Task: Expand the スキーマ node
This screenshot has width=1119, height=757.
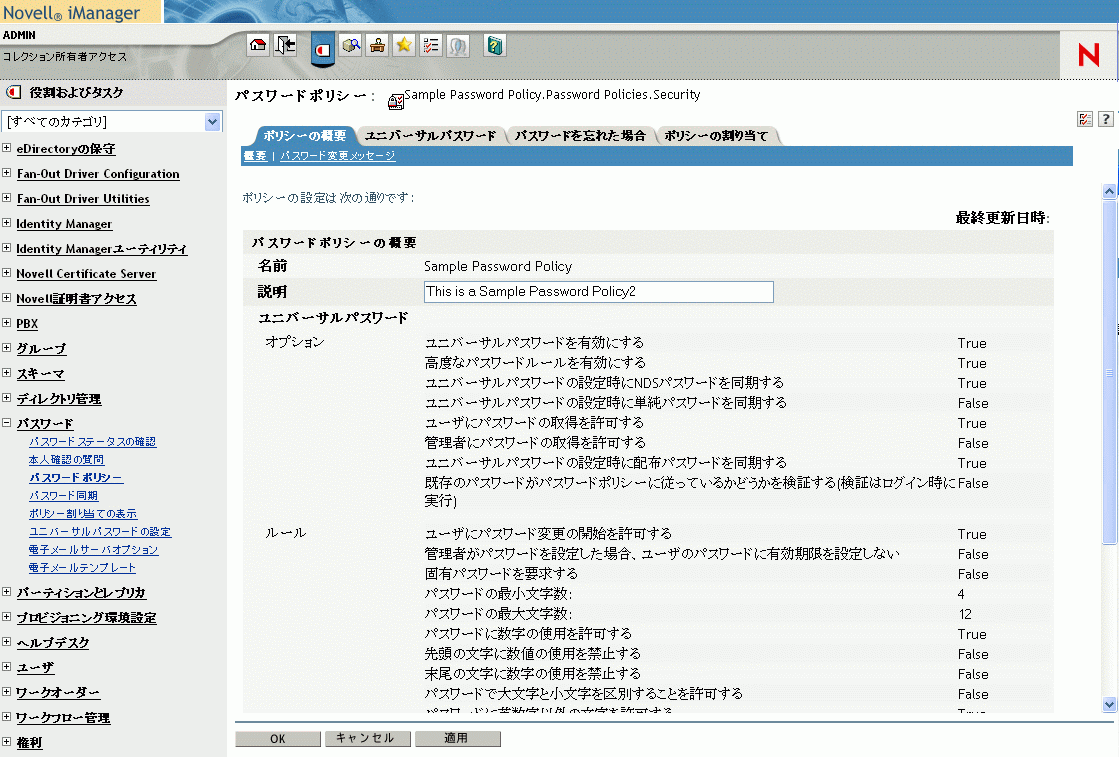Action: click(6, 372)
